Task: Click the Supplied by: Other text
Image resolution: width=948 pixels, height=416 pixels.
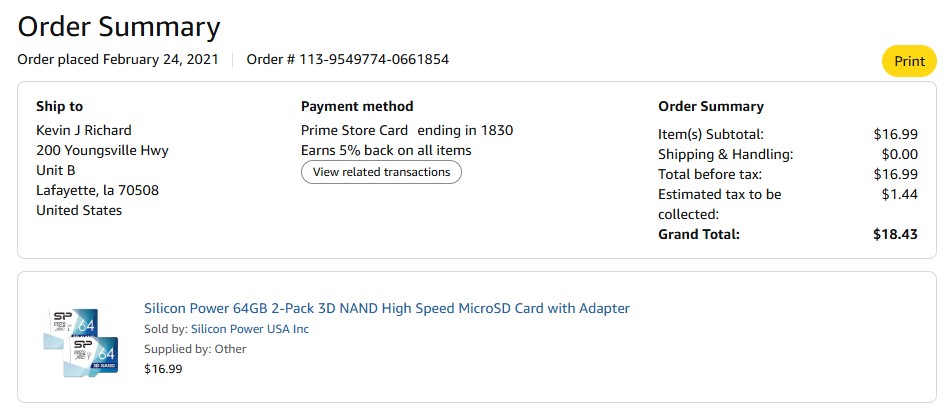Action: coord(195,349)
